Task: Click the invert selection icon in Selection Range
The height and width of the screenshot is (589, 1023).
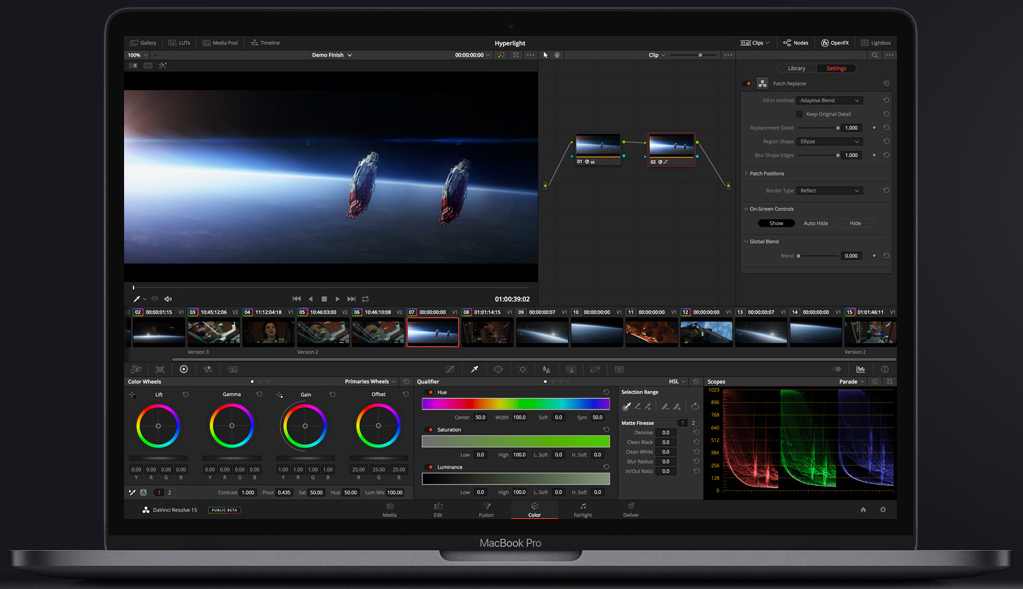Action: pyautogui.click(x=695, y=406)
